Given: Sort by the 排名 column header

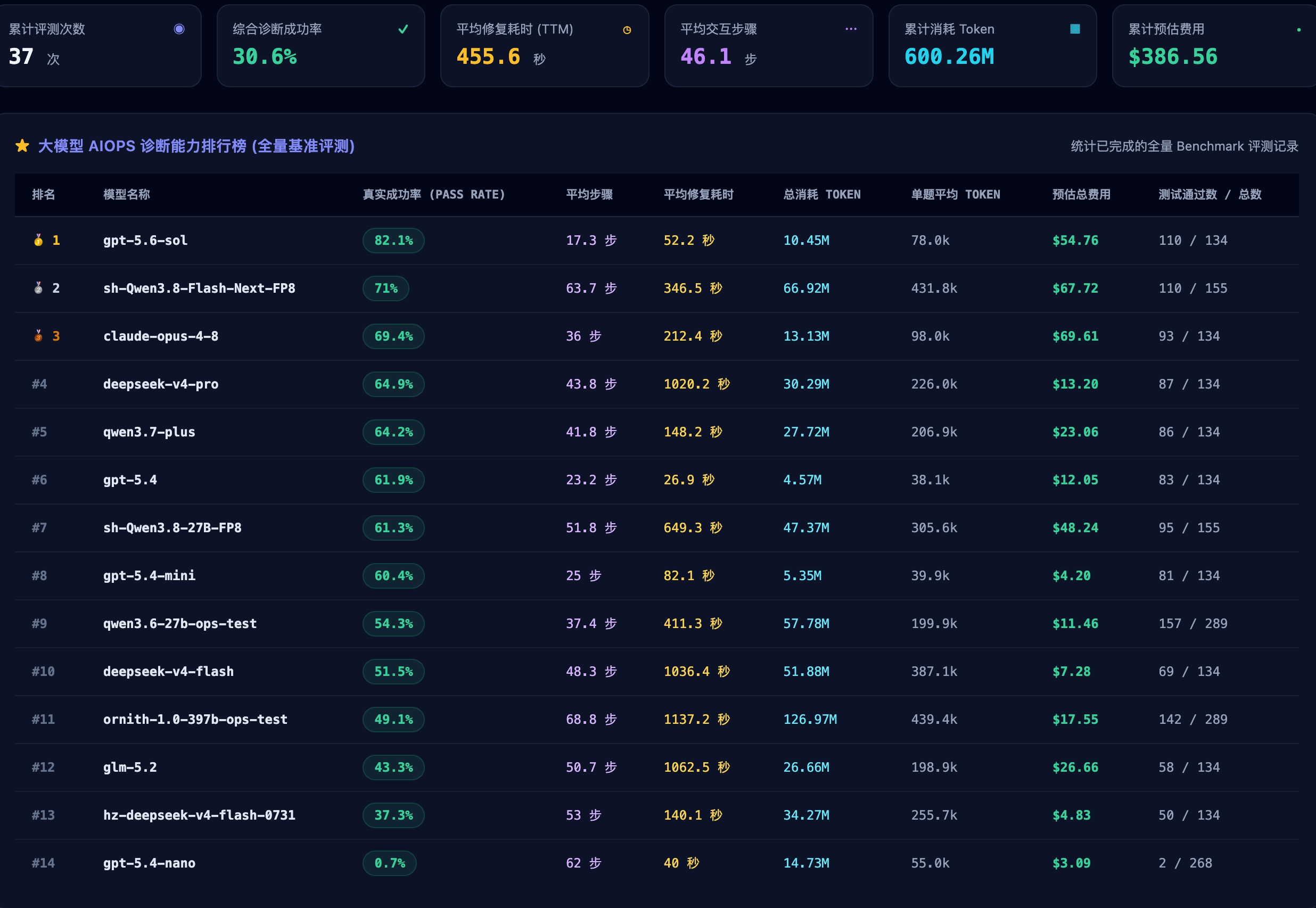Looking at the screenshot, I should point(44,195).
